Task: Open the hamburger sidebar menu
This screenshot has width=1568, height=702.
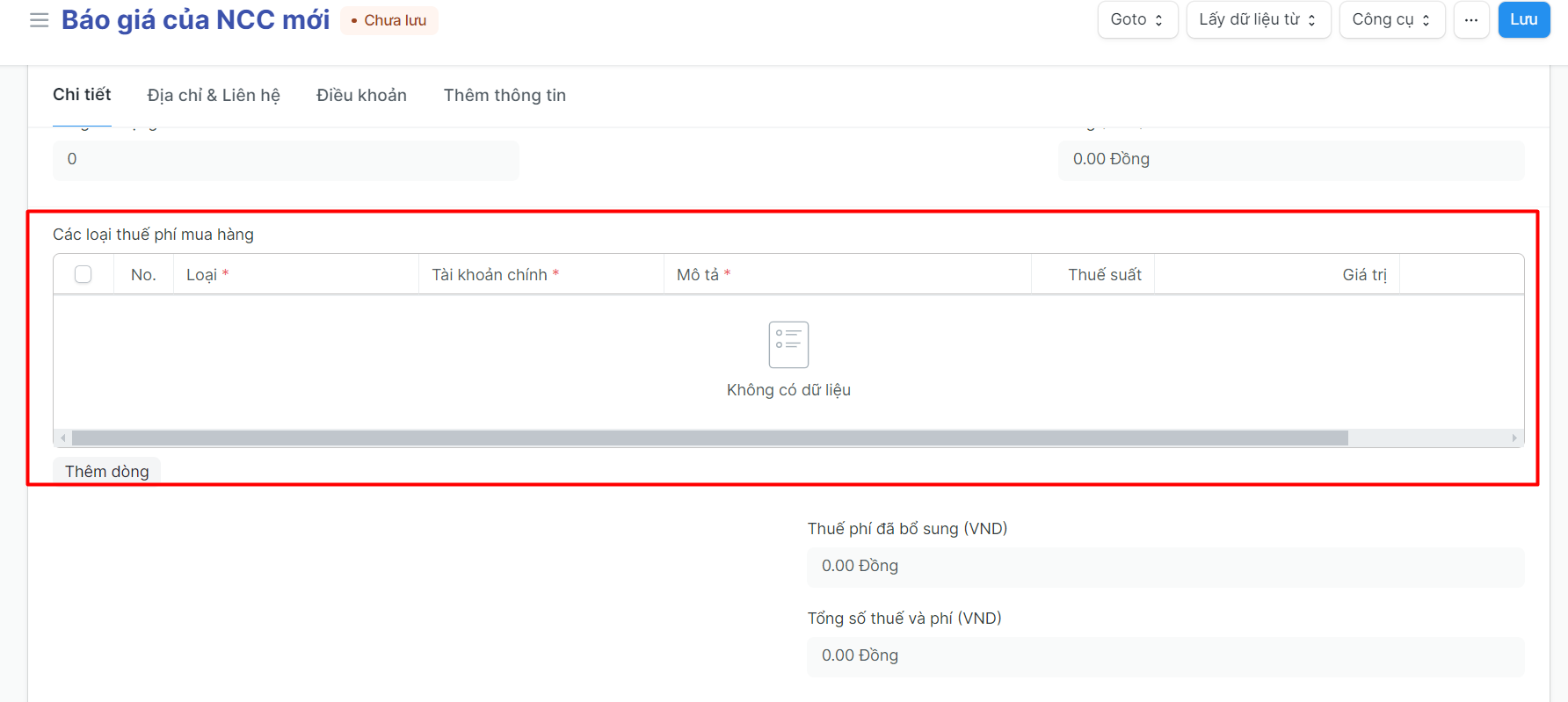Action: tap(39, 20)
